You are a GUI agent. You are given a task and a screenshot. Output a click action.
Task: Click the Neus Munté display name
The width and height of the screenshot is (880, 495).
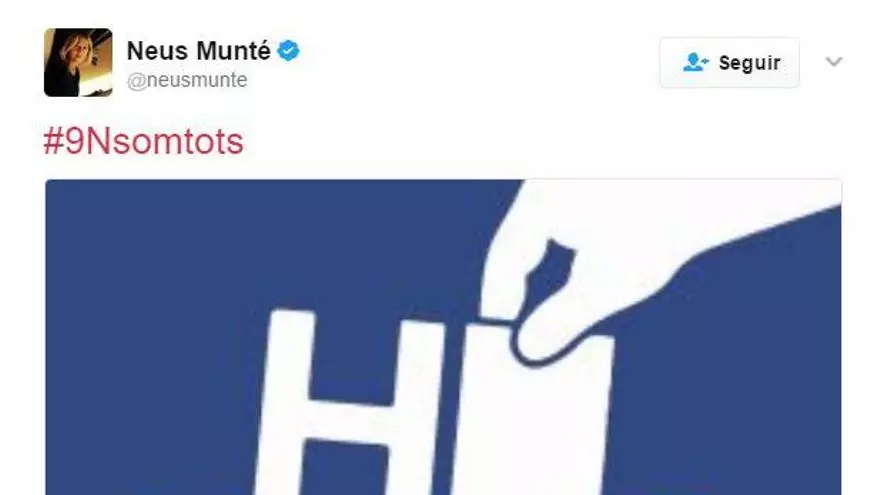[199, 51]
